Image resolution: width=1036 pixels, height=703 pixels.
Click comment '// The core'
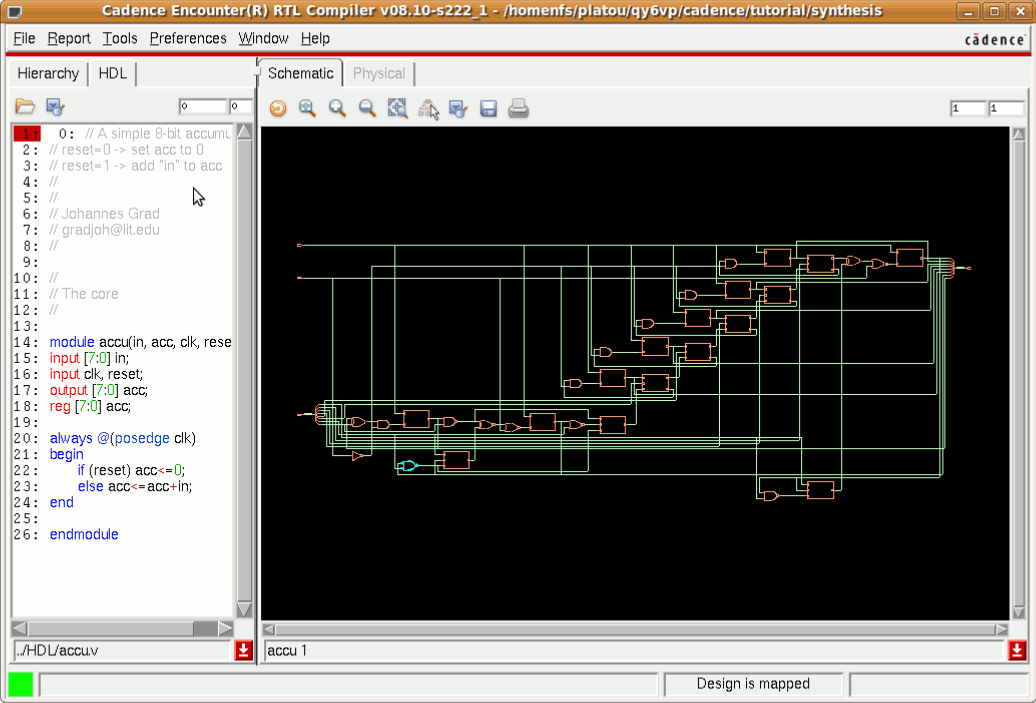tap(84, 294)
